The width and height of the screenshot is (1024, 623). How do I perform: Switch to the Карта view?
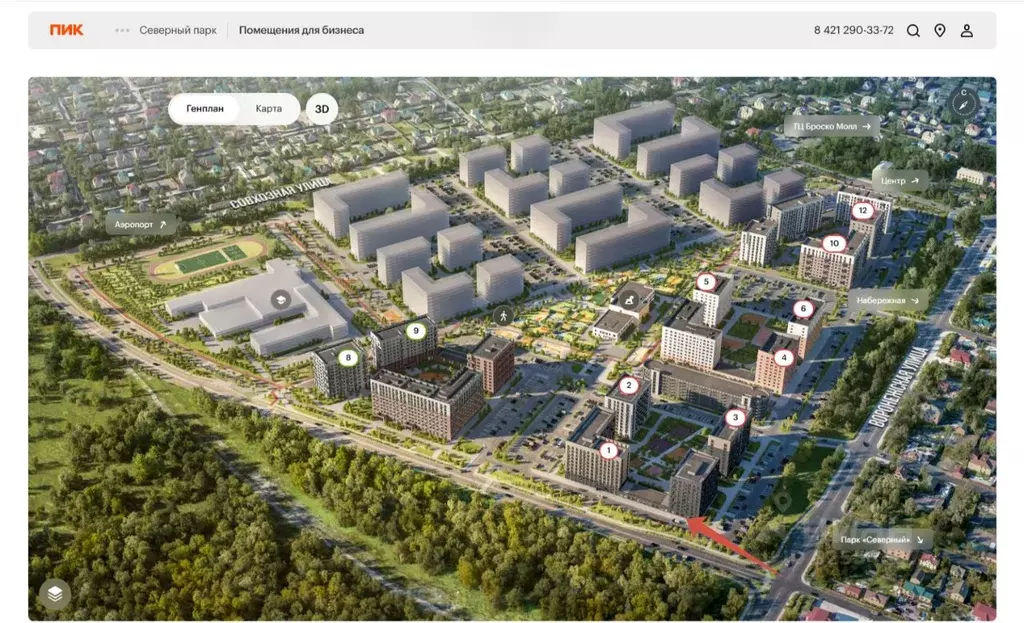[268, 109]
